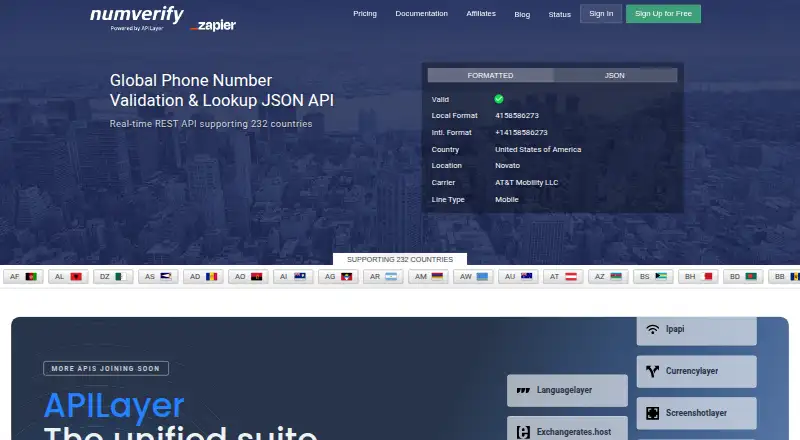Screen dimensions: 800x440
Task: Click the Sign In button
Action: click(x=601, y=14)
